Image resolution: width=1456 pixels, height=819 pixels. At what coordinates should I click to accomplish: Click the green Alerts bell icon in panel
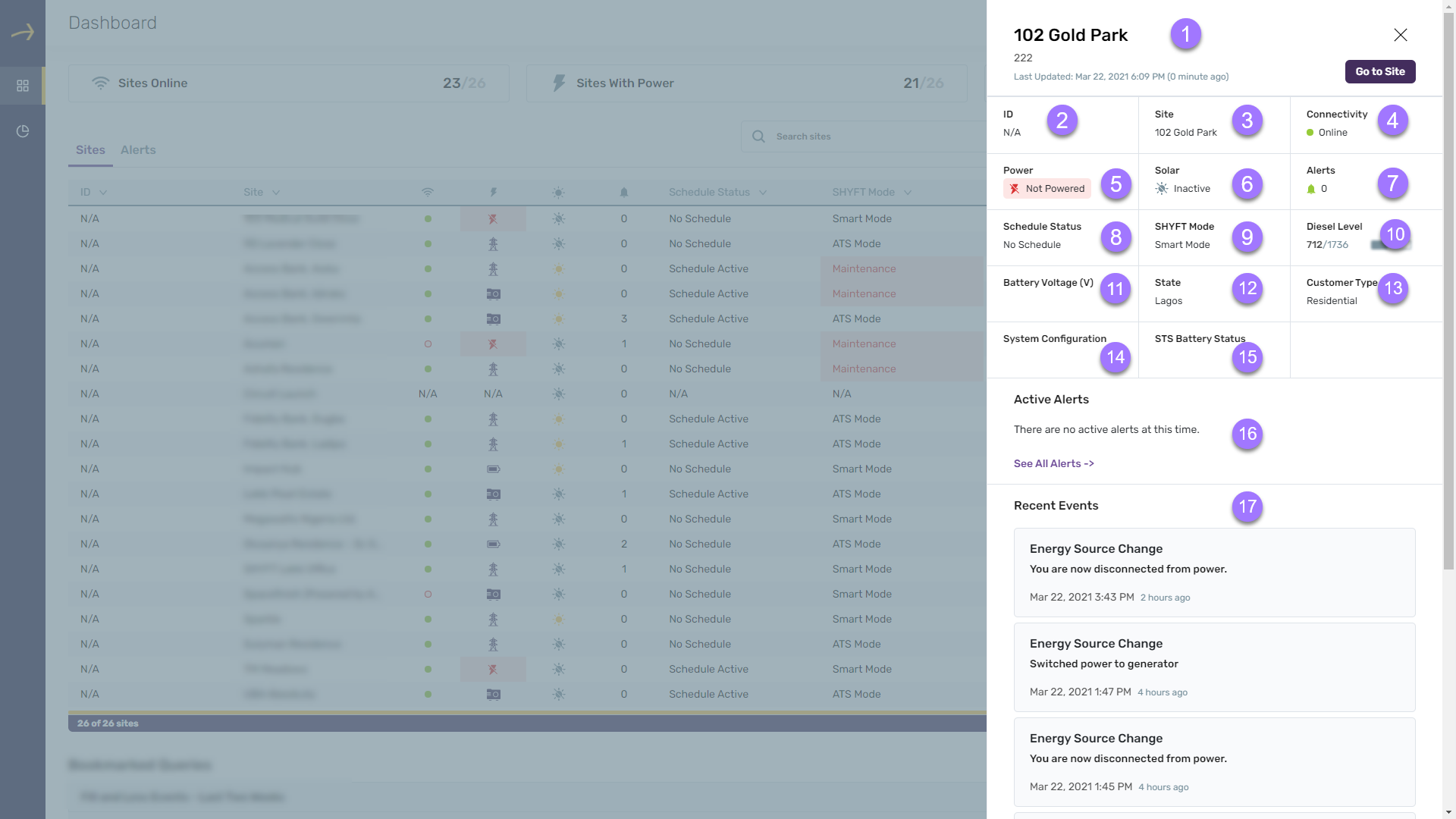coord(1311,189)
